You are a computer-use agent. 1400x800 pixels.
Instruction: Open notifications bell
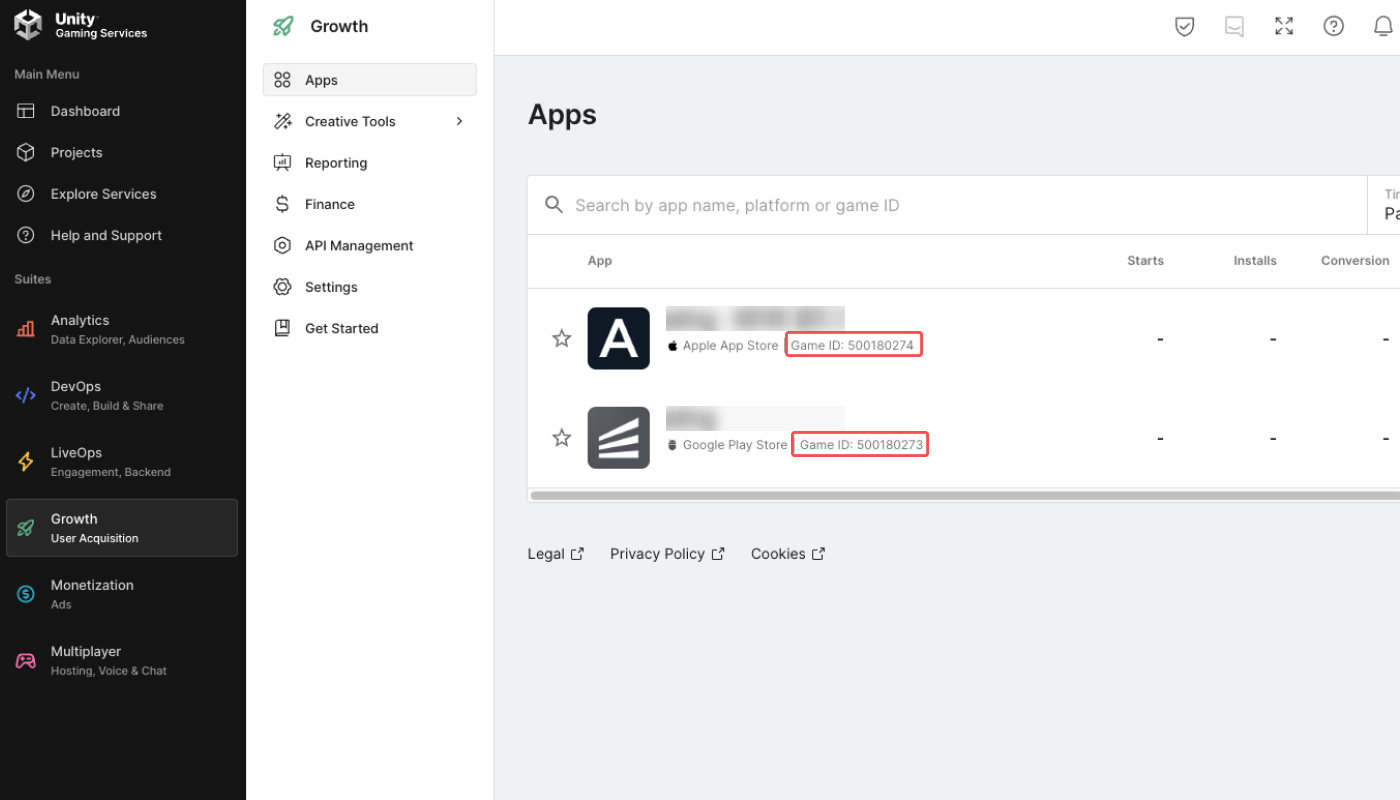click(1384, 27)
